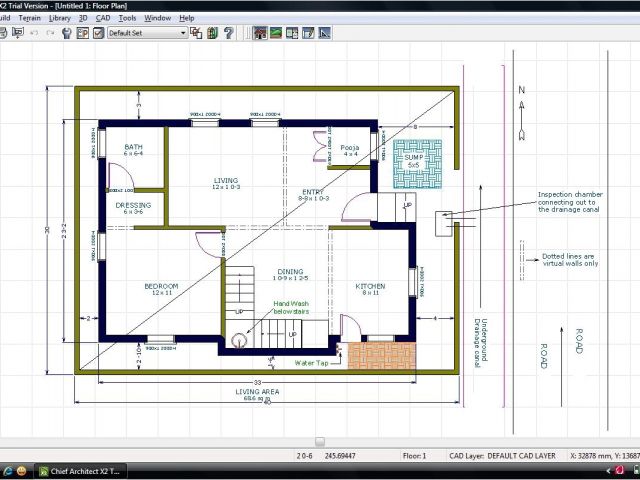The width and height of the screenshot is (640, 480).
Task: Click the horizontal scrollbar thumb below the plan
Action: (319, 441)
